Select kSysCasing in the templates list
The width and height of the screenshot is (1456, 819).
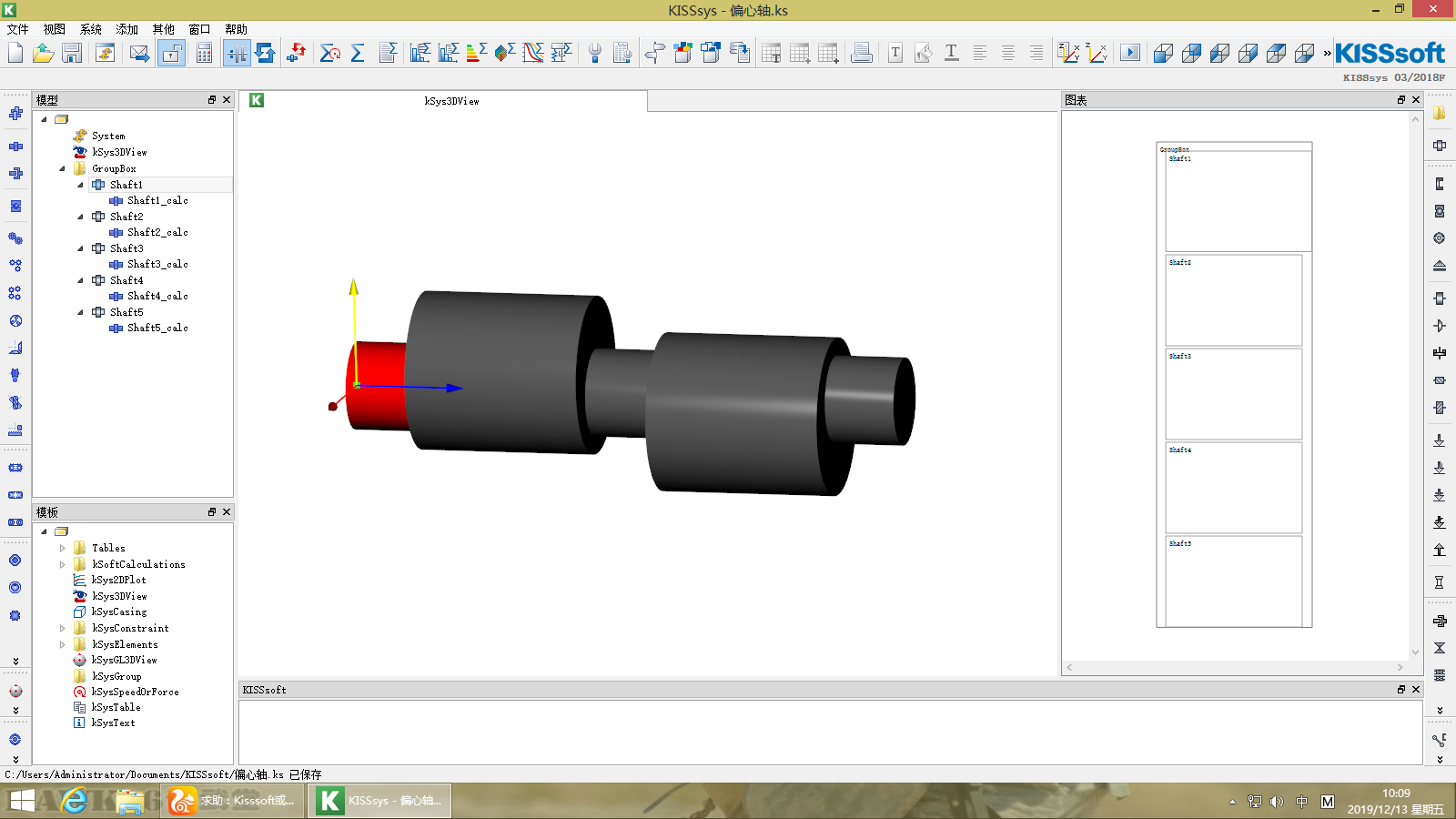tap(119, 612)
